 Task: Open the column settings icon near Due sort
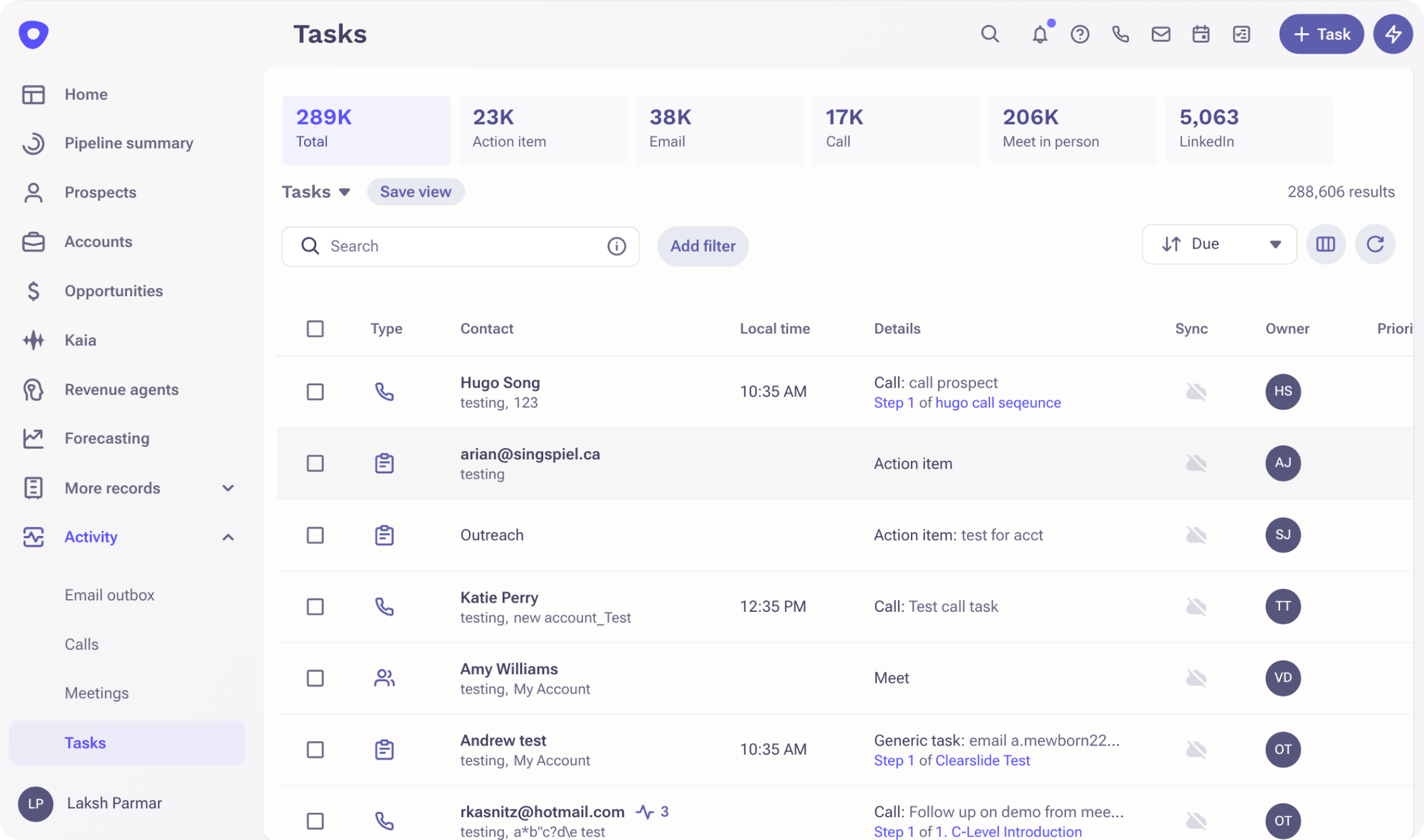pos(1325,244)
